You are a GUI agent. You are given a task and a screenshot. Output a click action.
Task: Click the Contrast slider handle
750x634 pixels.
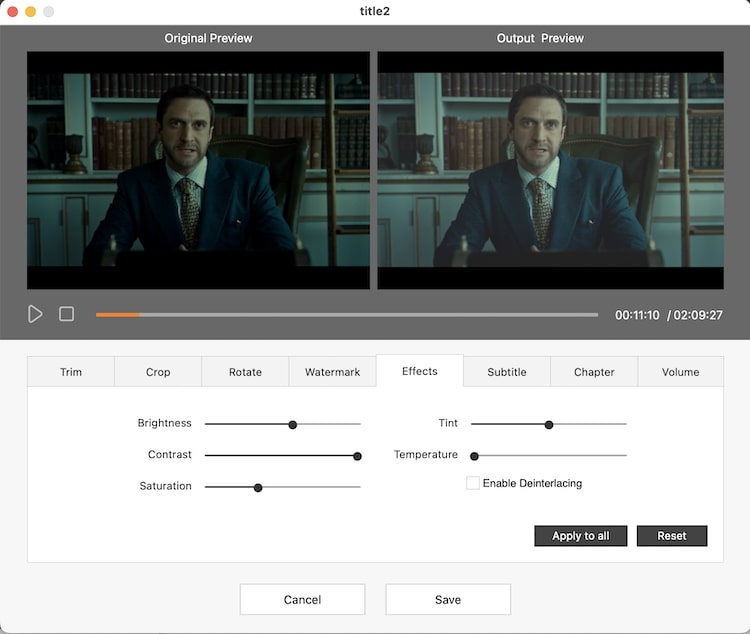tap(357, 456)
